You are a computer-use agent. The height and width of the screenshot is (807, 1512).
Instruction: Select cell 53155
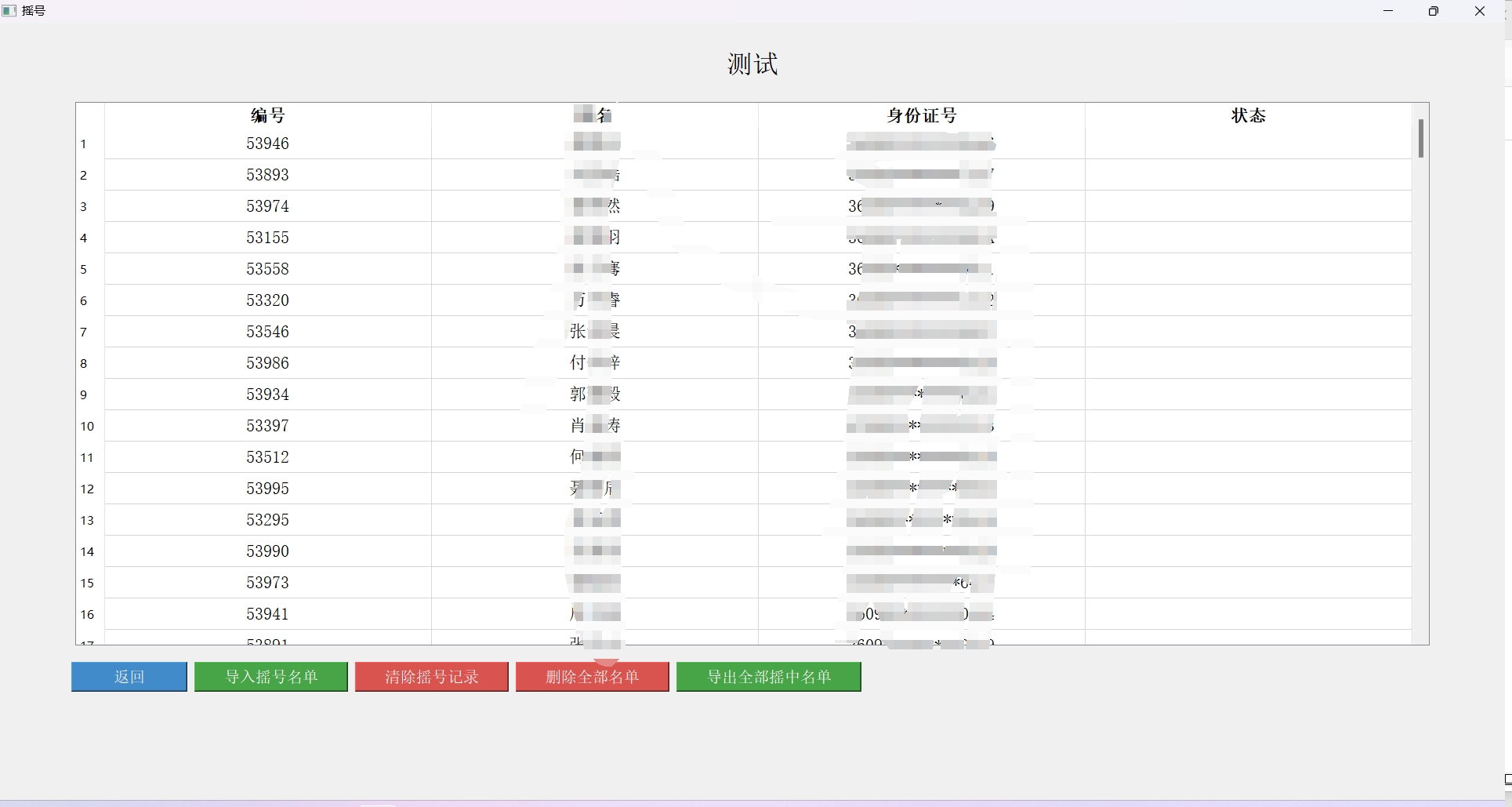tap(268, 238)
